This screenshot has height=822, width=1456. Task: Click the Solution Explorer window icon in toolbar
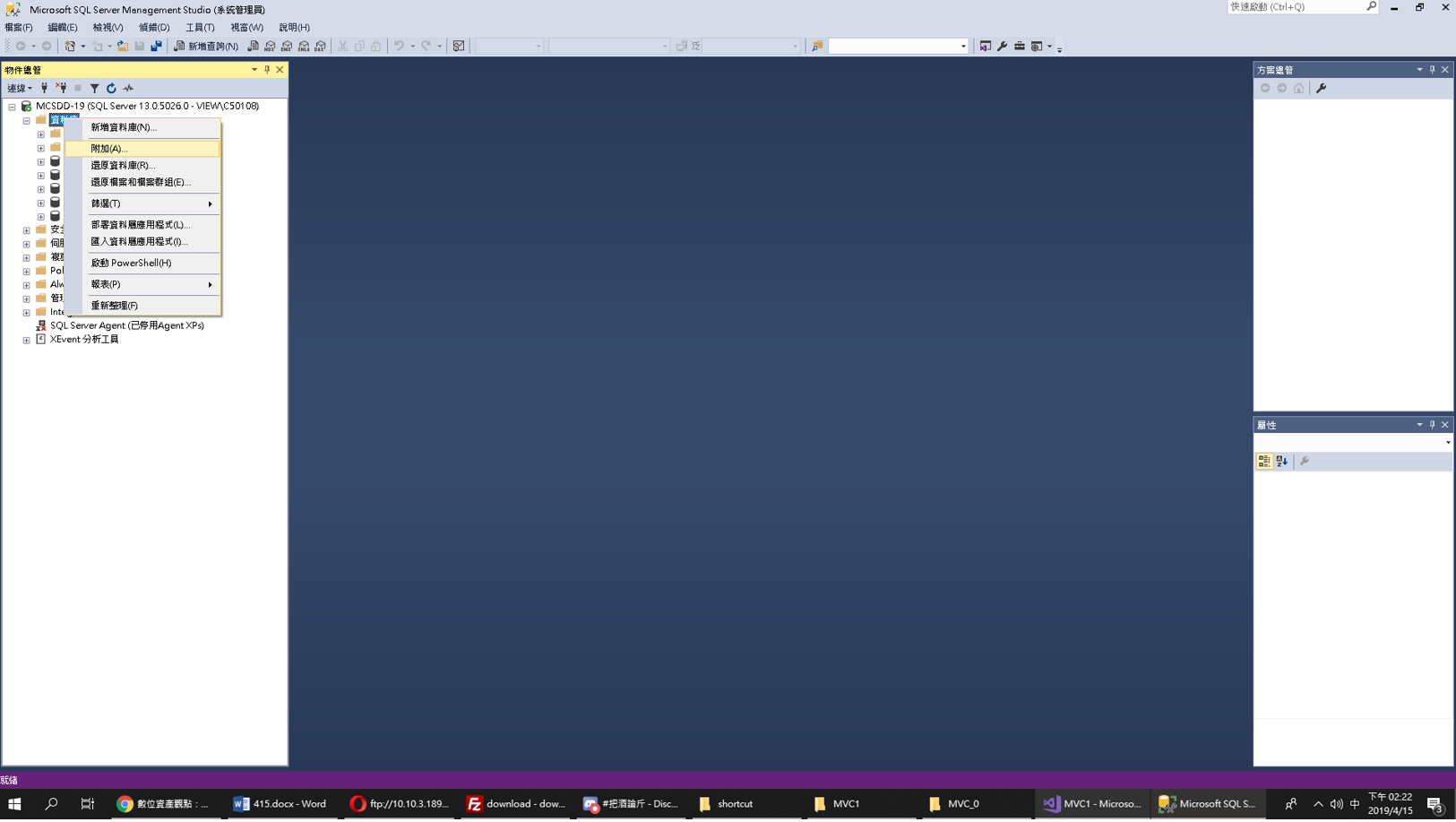click(985, 46)
